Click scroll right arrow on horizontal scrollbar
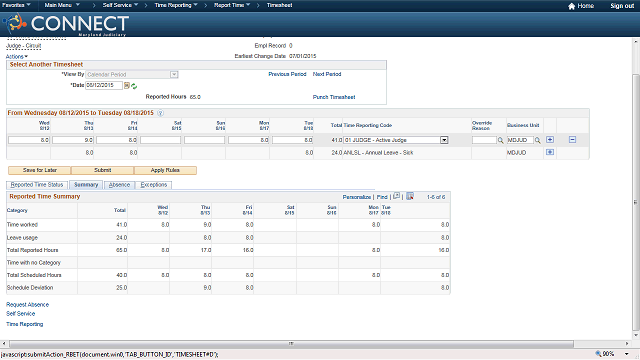The height and width of the screenshot is (360, 640). (627, 344)
